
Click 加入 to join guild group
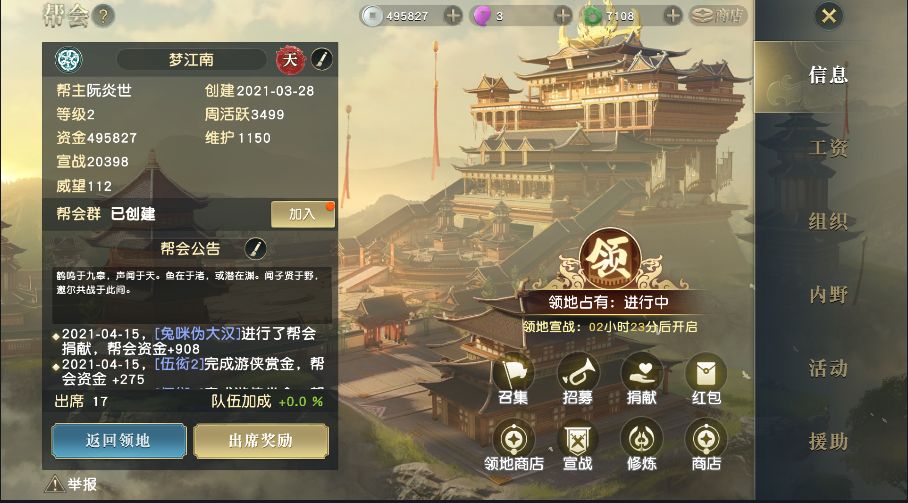(x=302, y=214)
